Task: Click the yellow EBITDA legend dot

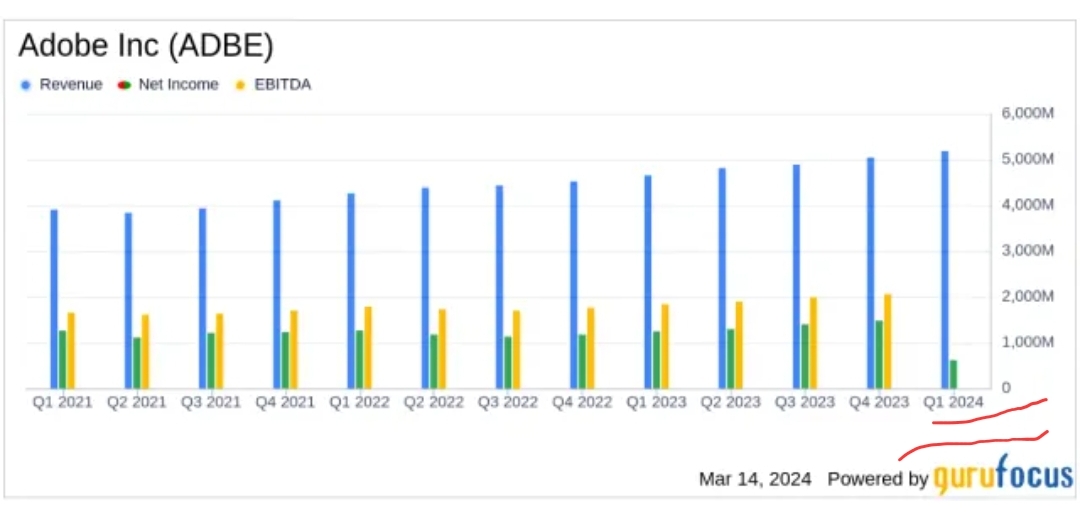Action: point(240,85)
